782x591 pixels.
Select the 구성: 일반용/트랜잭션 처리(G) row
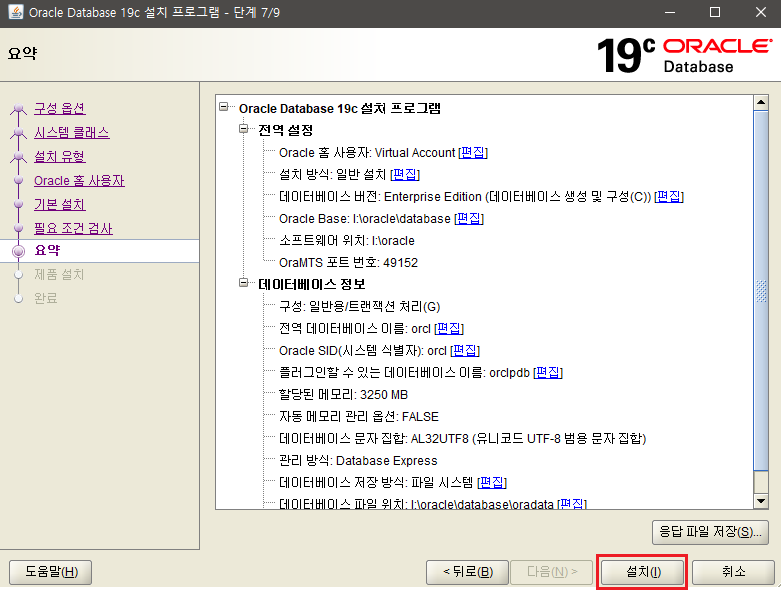pyautogui.click(x=360, y=307)
